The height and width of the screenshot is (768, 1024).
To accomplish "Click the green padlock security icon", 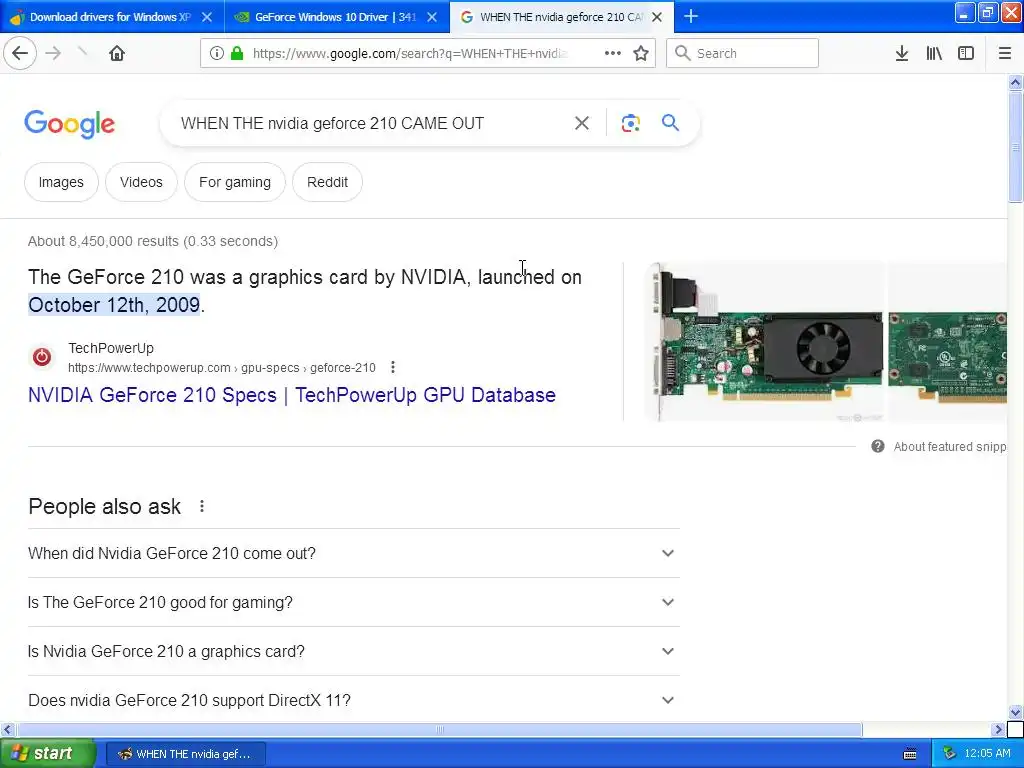I will pos(238,53).
